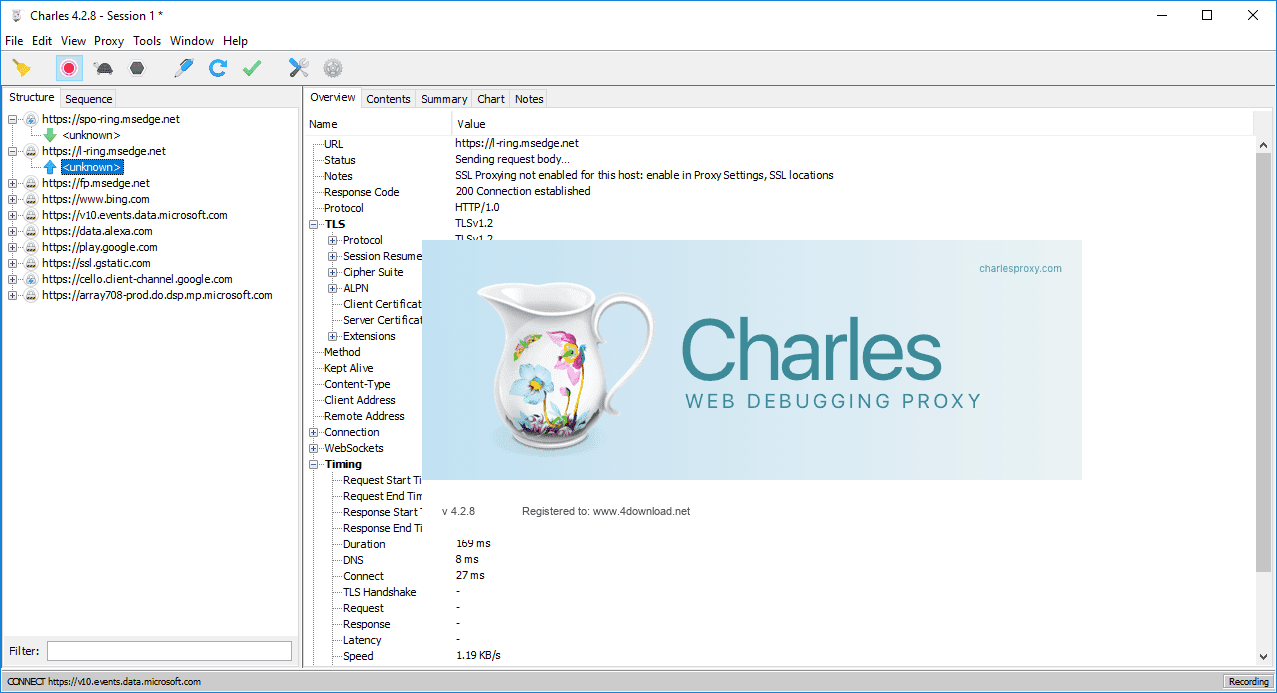This screenshot has height=693, width=1277.
Task: Visit the charlesproxy.com link
Action: pos(1020,268)
